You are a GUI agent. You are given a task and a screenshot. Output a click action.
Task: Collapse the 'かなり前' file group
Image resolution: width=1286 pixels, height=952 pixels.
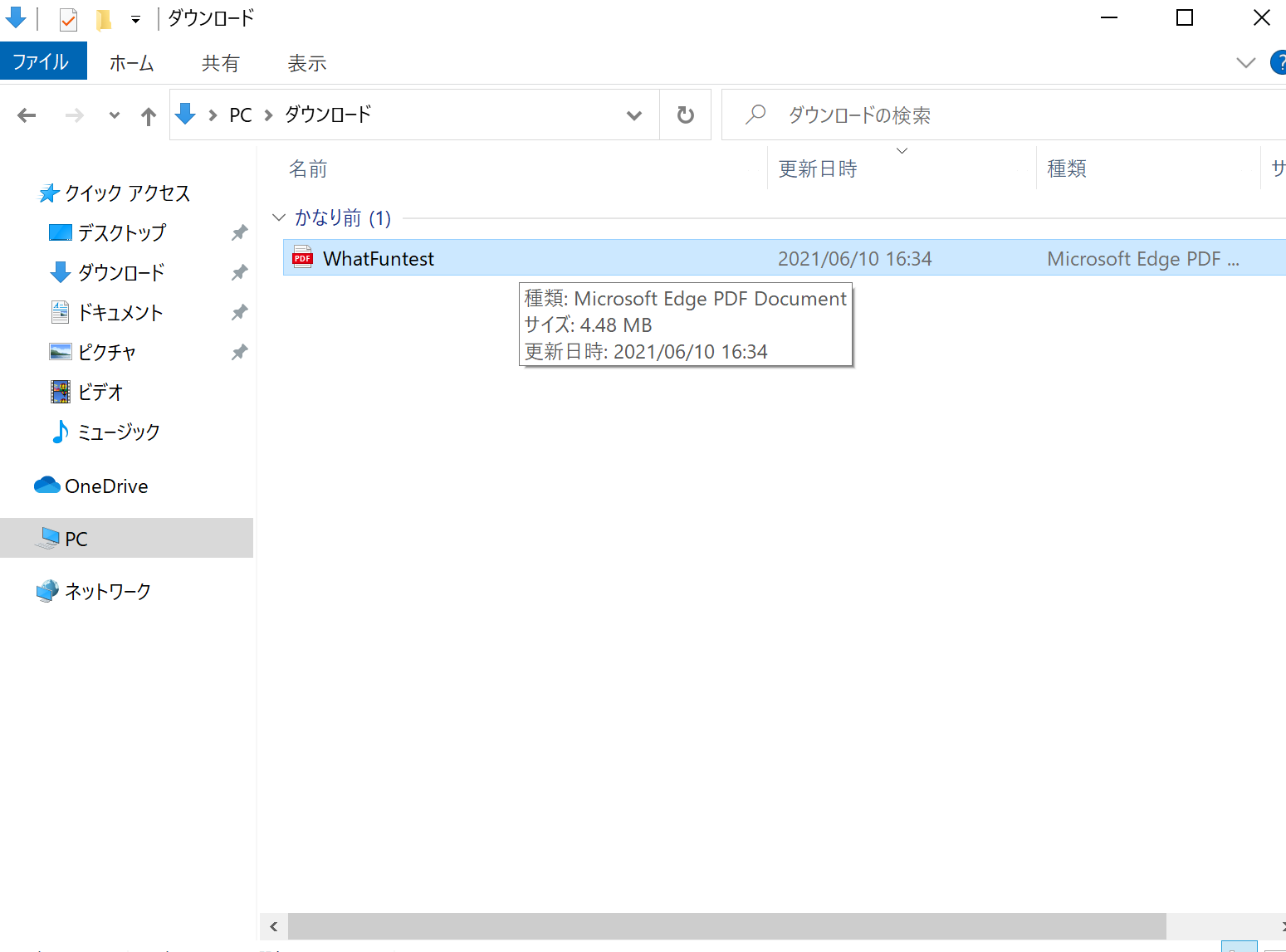pos(279,217)
